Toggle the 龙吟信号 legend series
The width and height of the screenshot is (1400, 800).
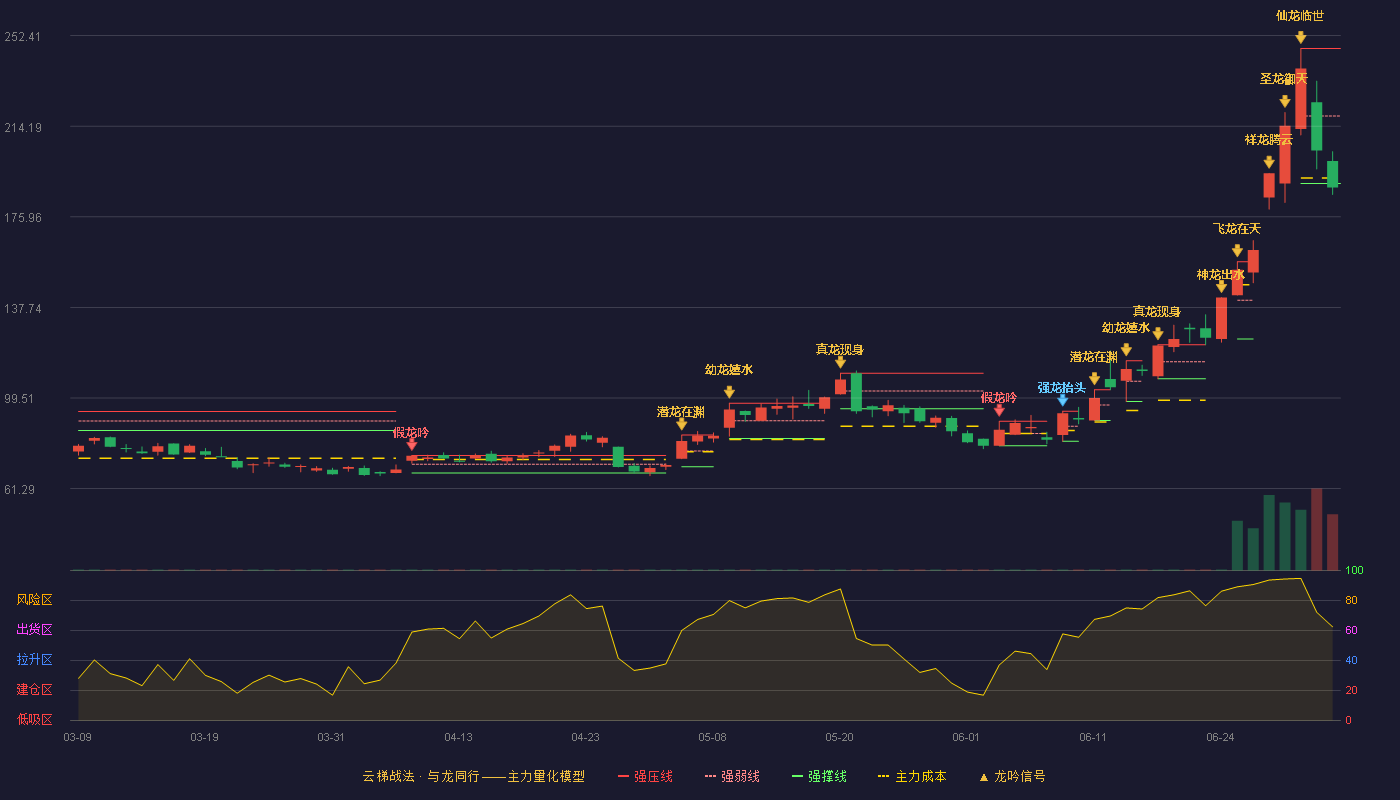[1012, 776]
